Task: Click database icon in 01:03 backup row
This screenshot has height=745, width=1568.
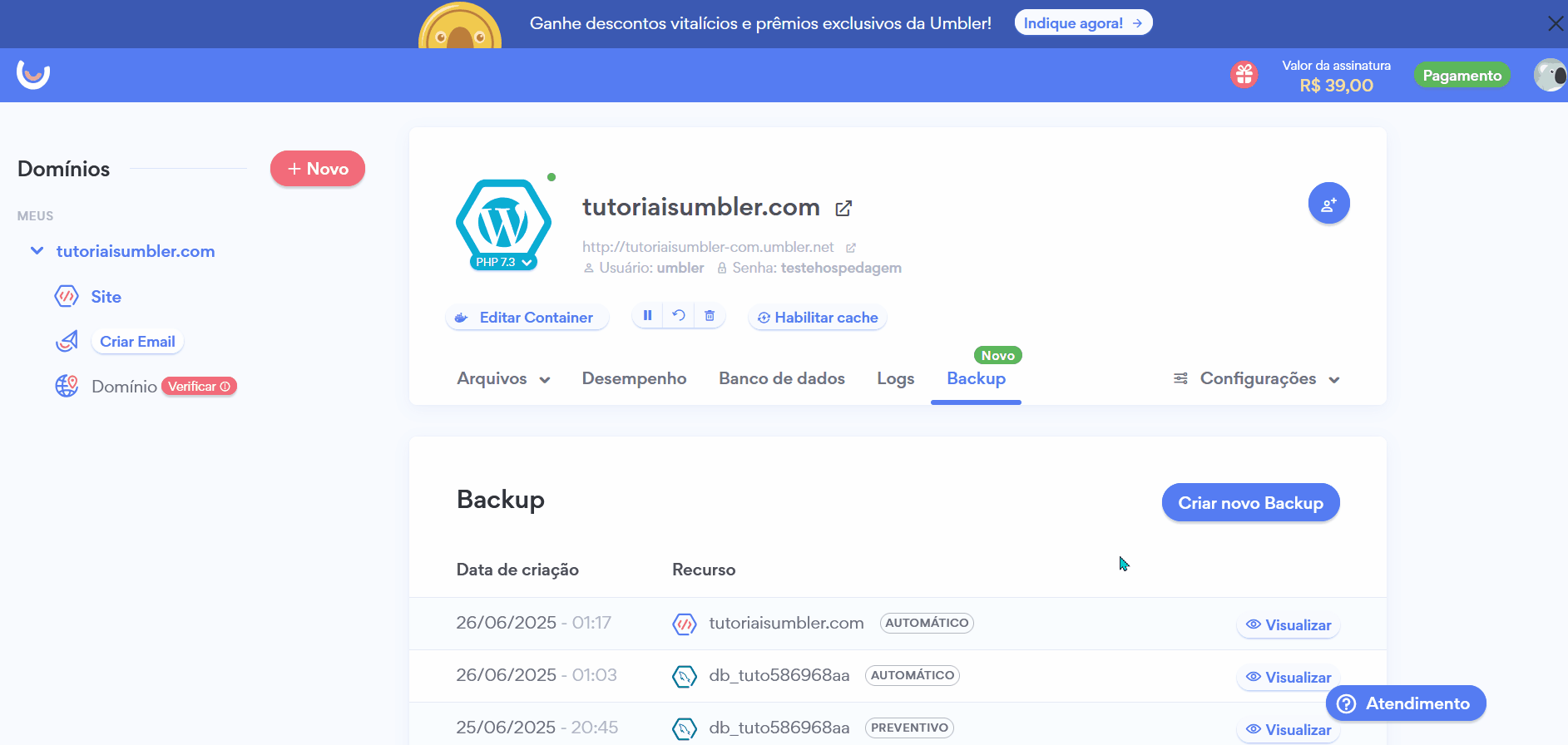Action: pos(684,676)
